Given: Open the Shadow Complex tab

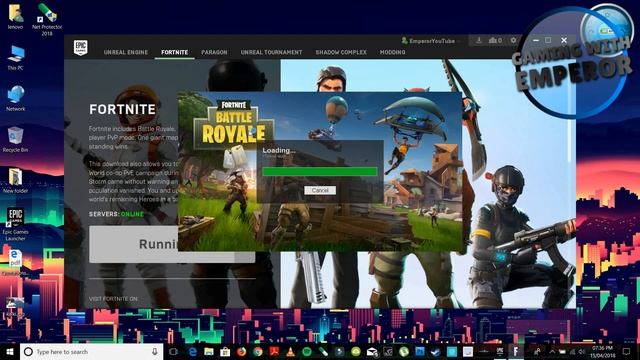Looking at the screenshot, I should pyautogui.click(x=341, y=52).
